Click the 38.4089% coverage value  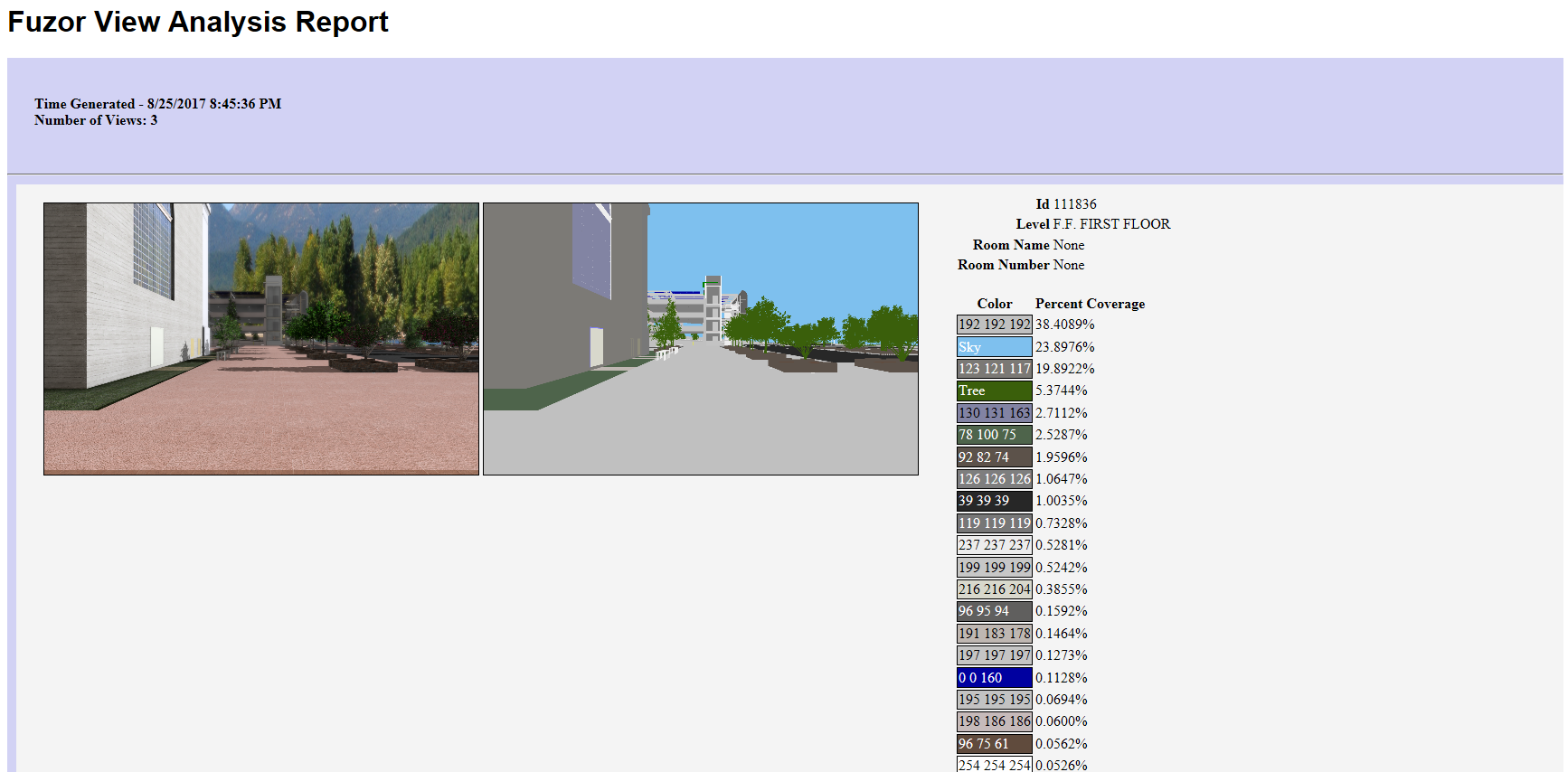coord(1065,325)
